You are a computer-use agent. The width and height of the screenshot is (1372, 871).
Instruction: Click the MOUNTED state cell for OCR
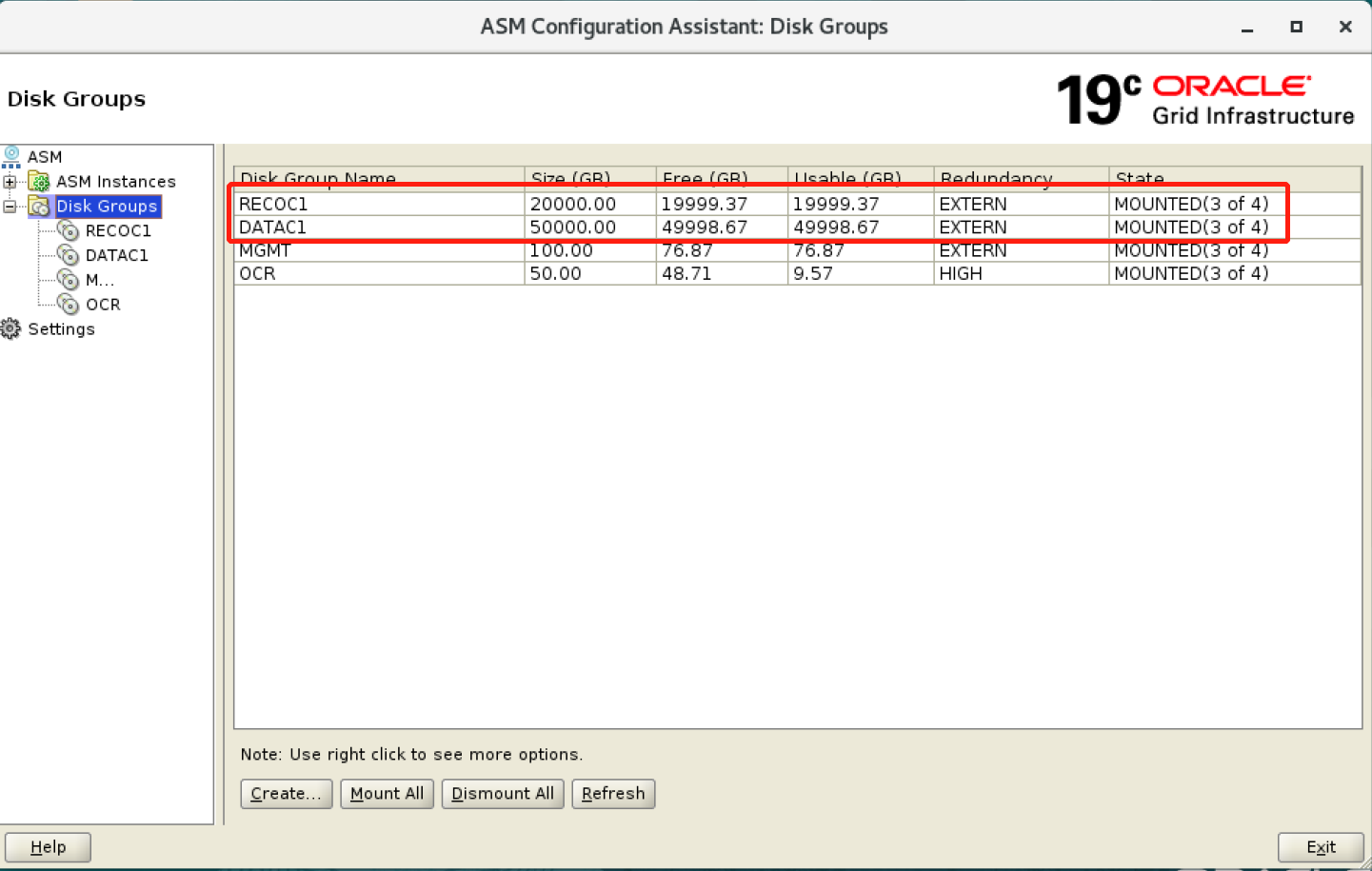pyautogui.click(x=1235, y=273)
